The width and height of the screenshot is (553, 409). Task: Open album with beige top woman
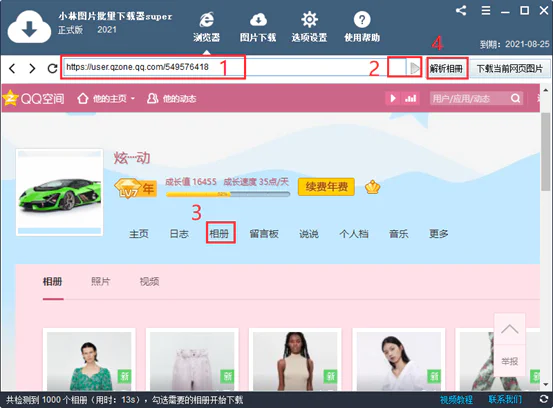coord(295,360)
